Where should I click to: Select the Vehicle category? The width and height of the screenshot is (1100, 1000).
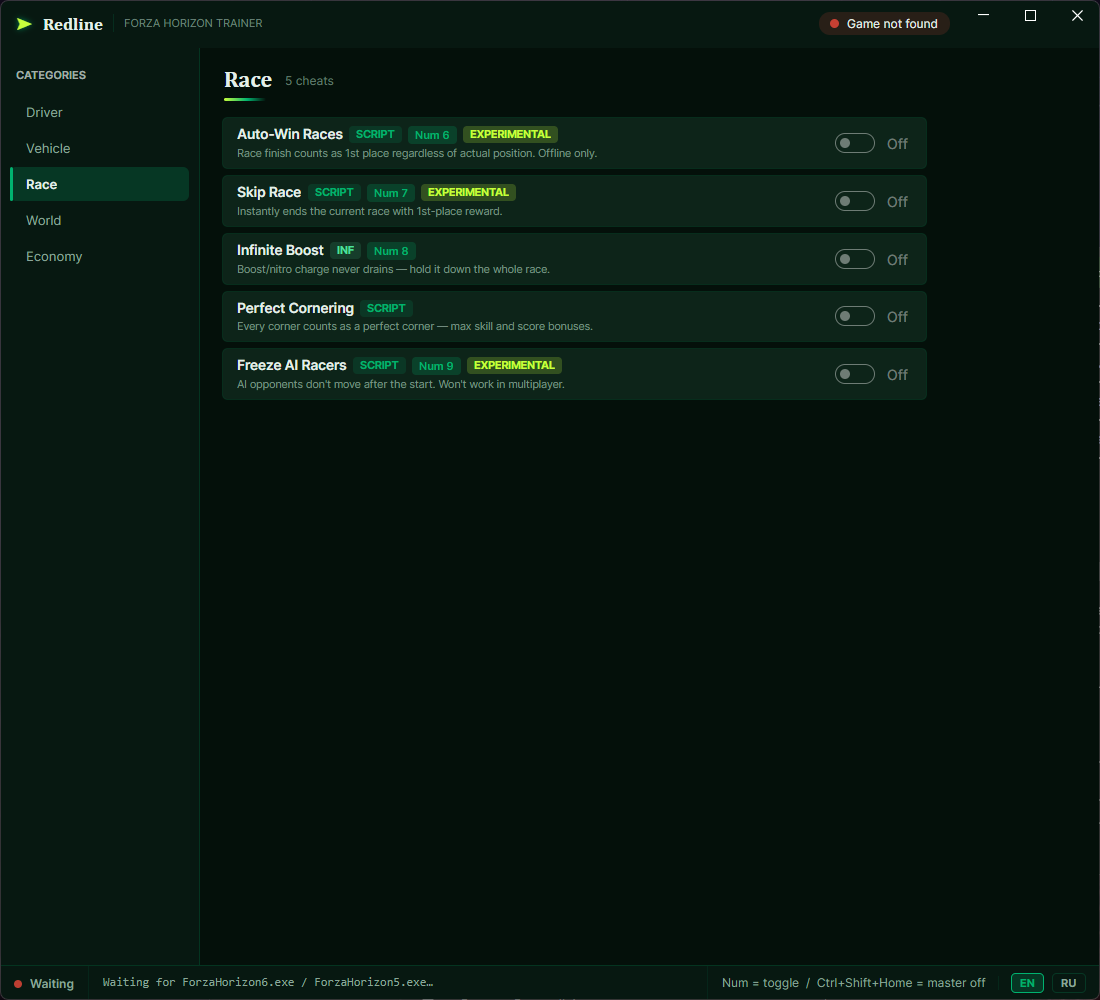pyautogui.click(x=100, y=148)
